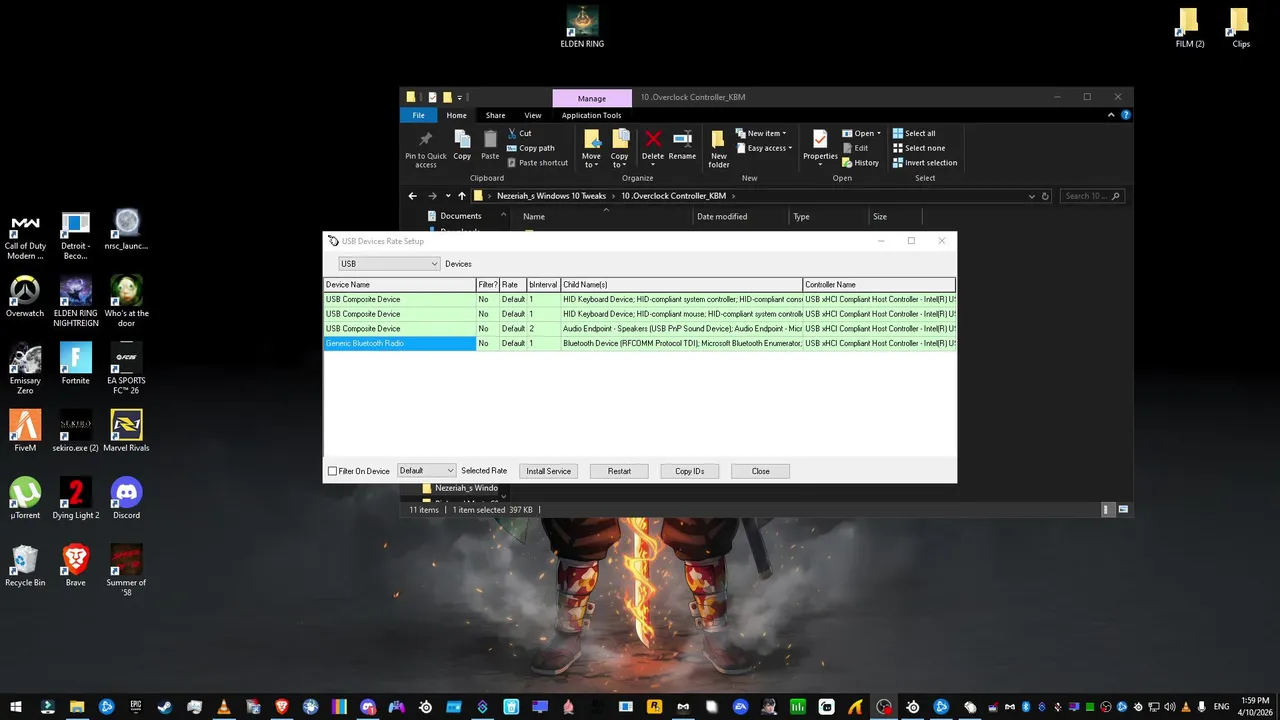Select Documents in Explorer navigation pane
This screenshot has height=720, width=1280.
tap(460, 216)
